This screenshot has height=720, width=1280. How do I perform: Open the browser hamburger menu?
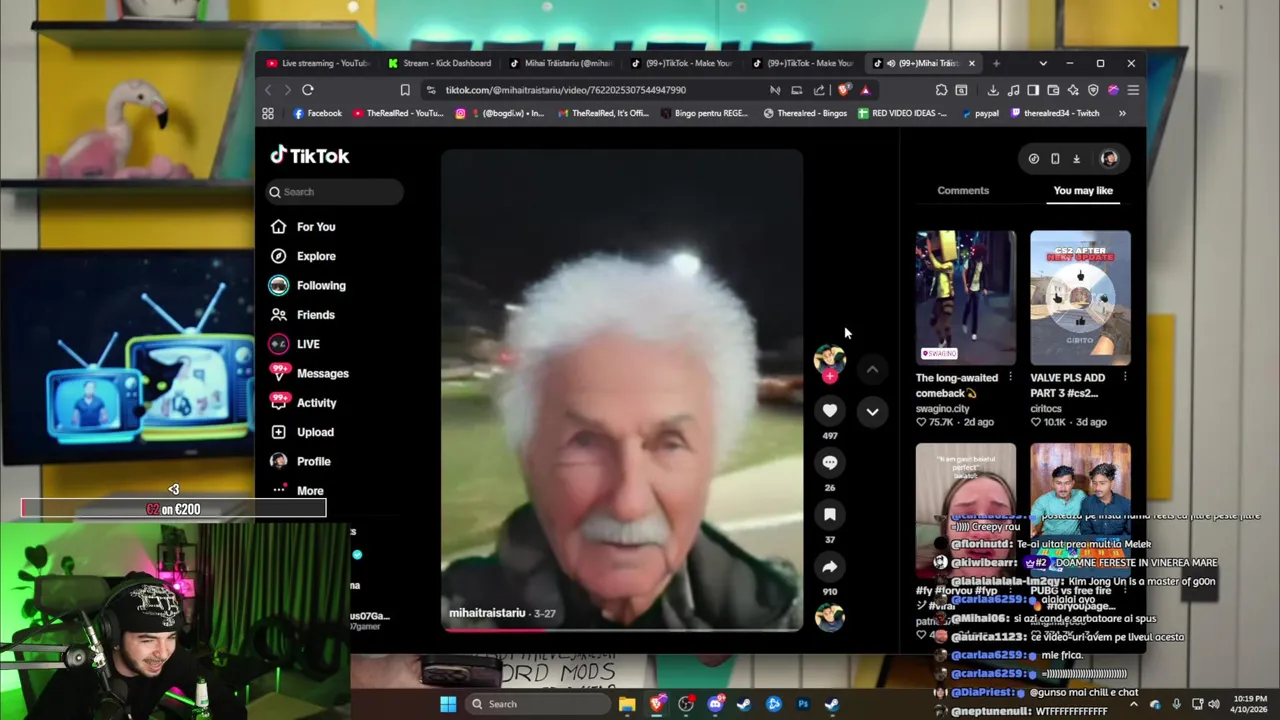[x=1133, y=90]
